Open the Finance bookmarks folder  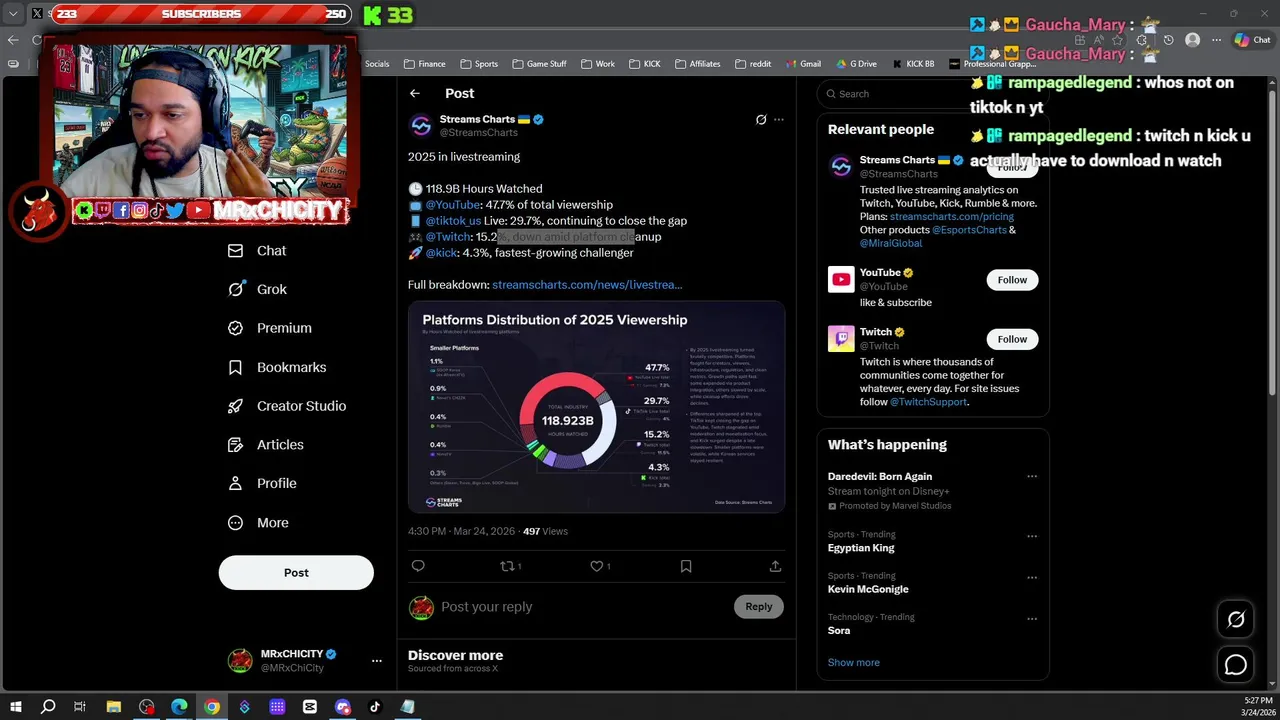tap(424, 64)
